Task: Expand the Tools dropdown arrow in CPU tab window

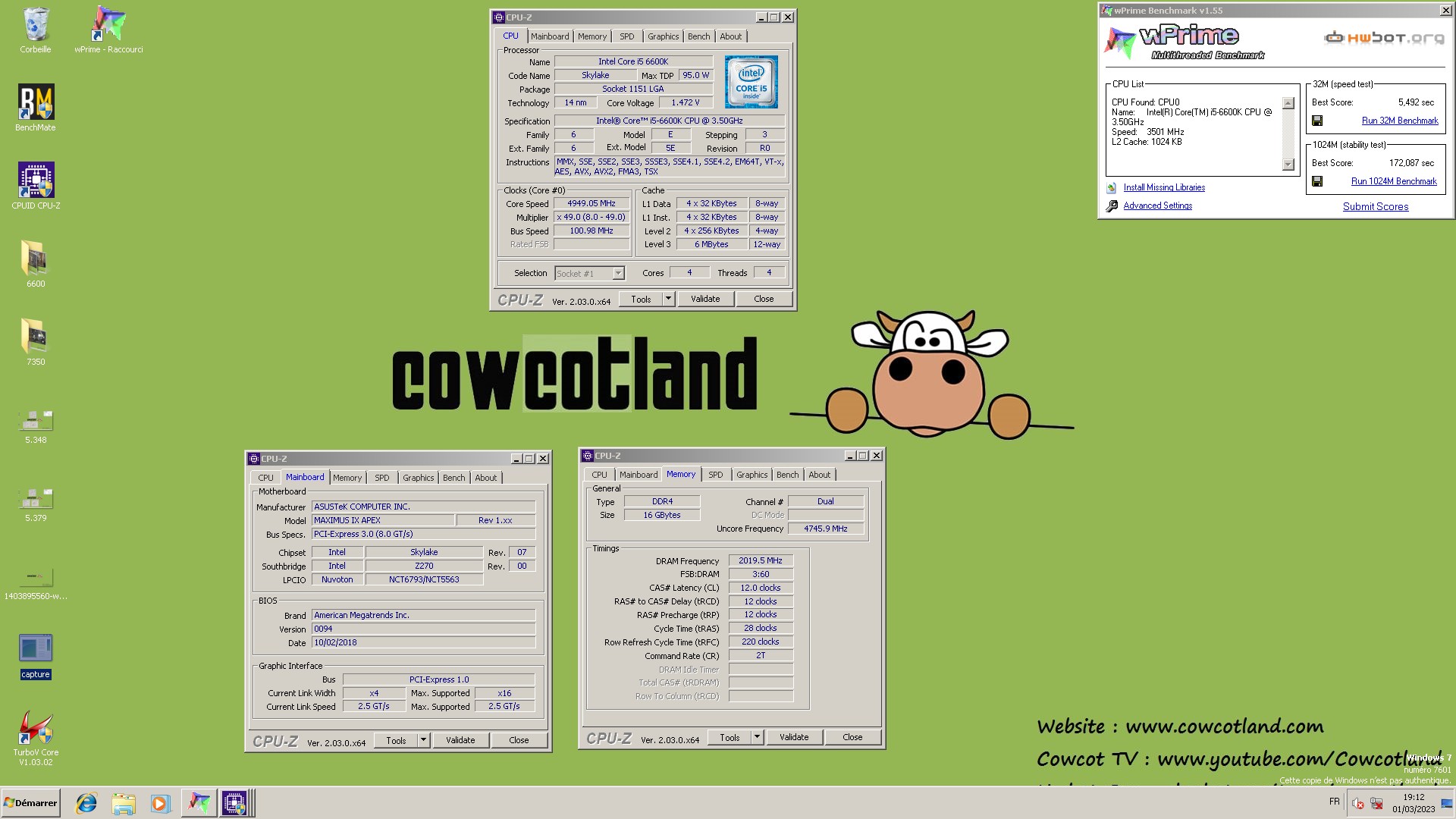Action: [668, 299]
